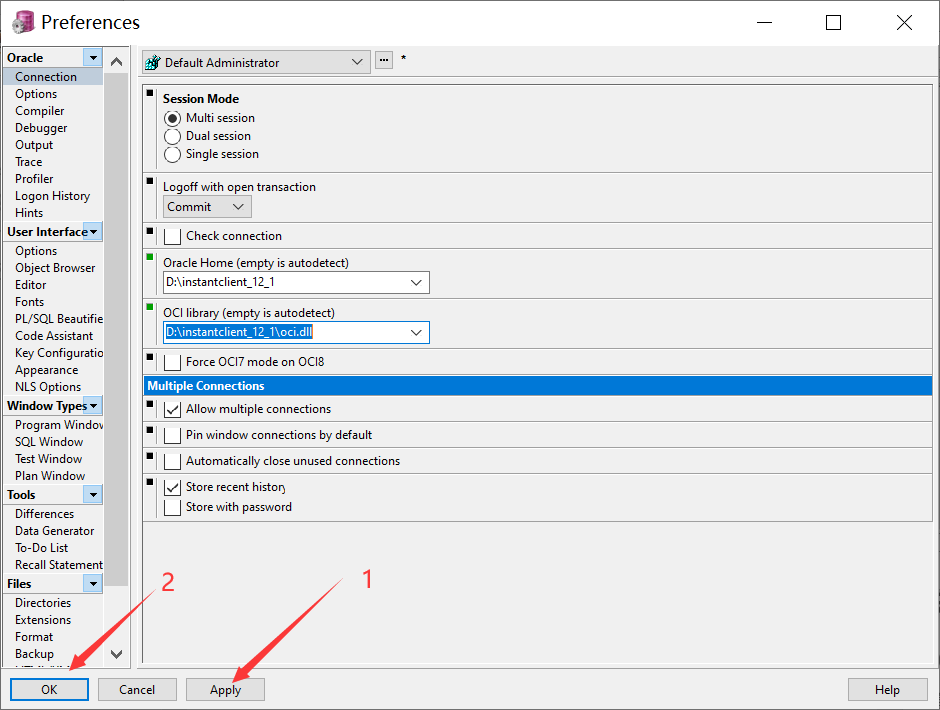This screenshot has width=940, height=710.
Task: Click the indicator beside Allow multiple connections
Action: coord(150,404)
